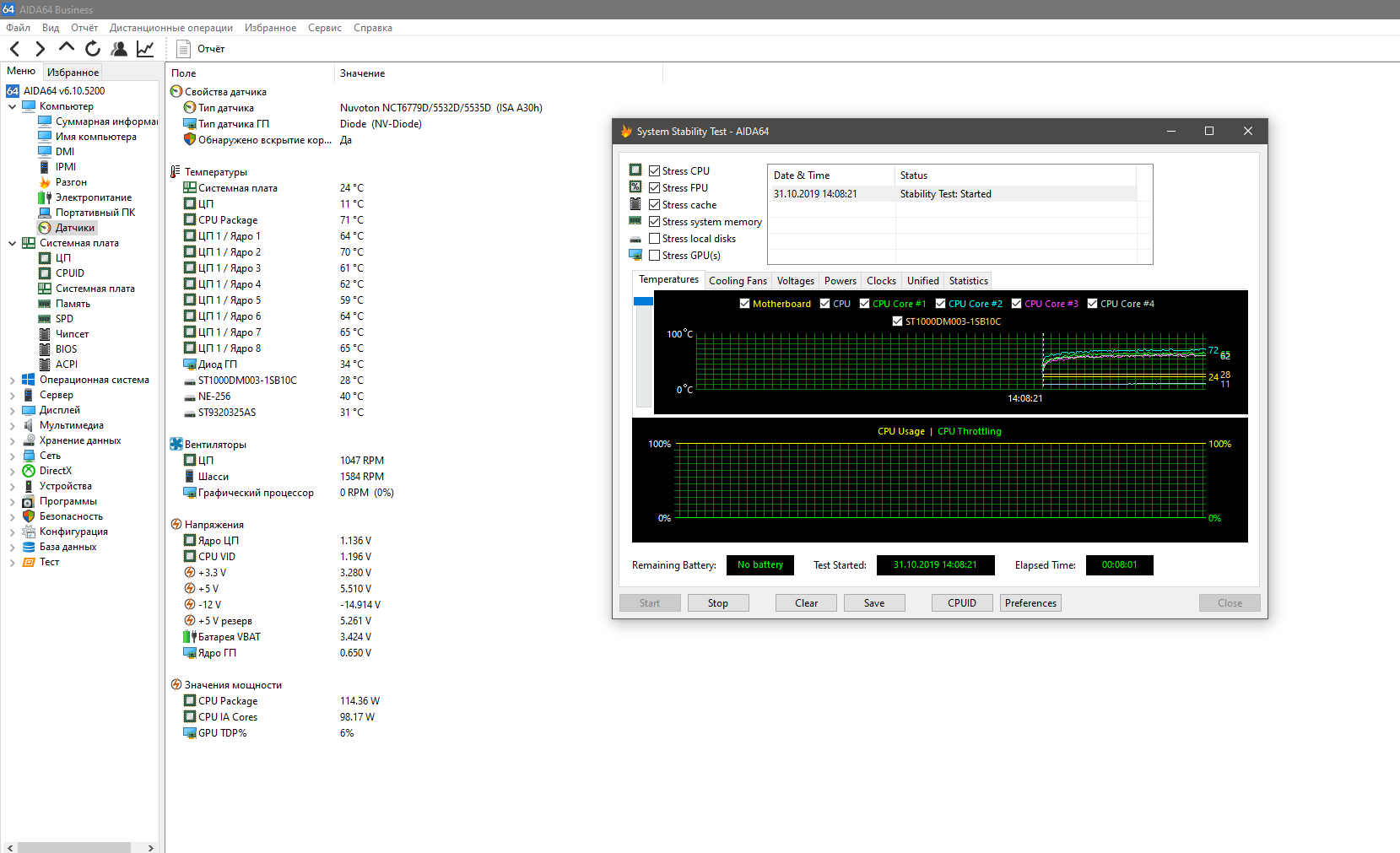Open the graph chart toolbar icon
Viewport: 1400px width, 853px height.
pyautogui.click(x=145, y=49)
